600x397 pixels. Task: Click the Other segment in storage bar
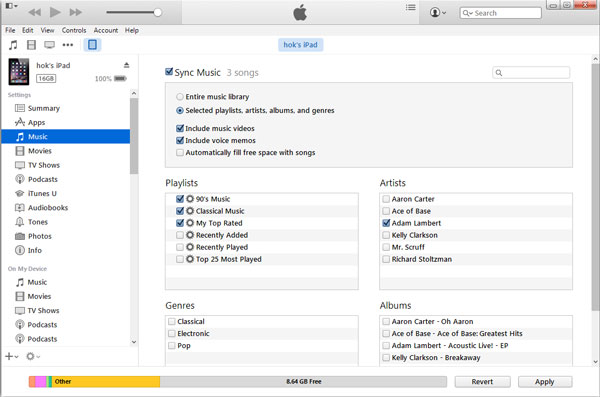pos(106,381)
